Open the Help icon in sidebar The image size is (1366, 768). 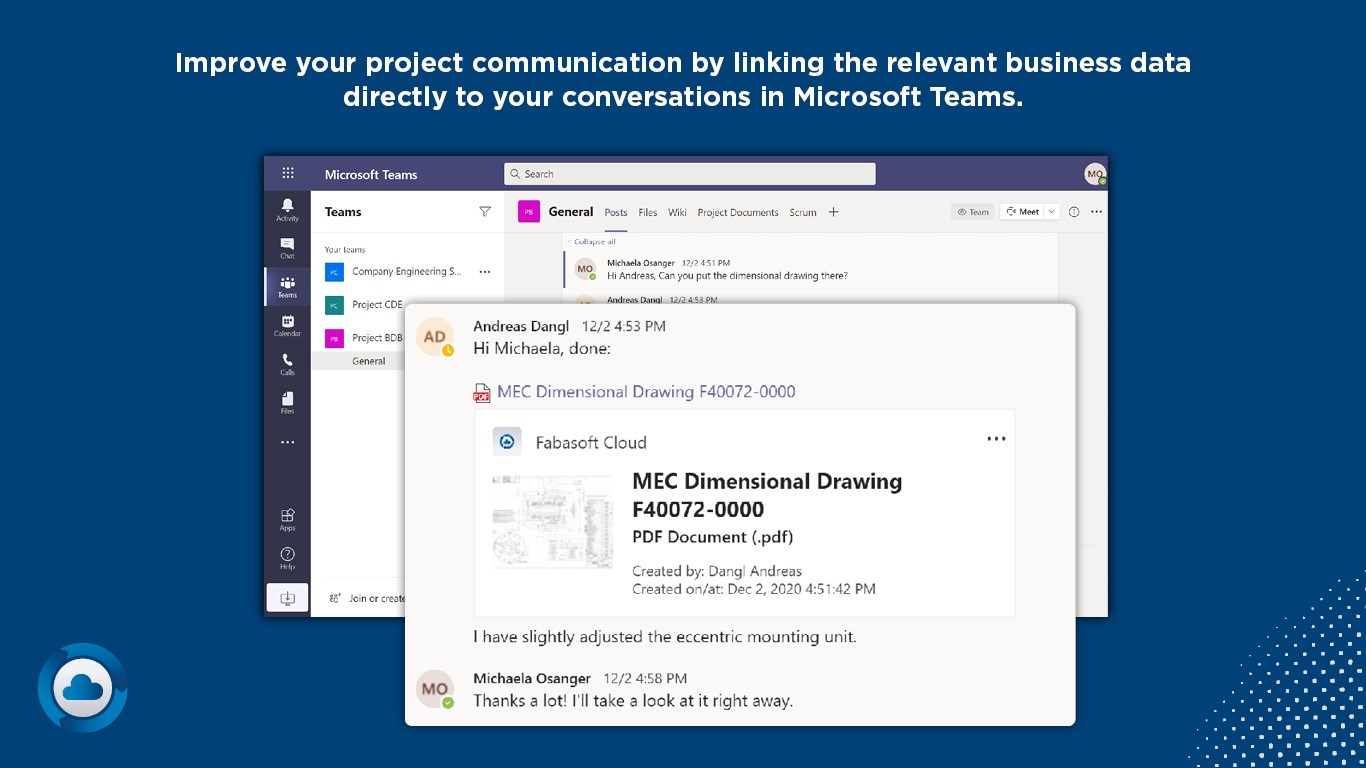click(287, 558)
